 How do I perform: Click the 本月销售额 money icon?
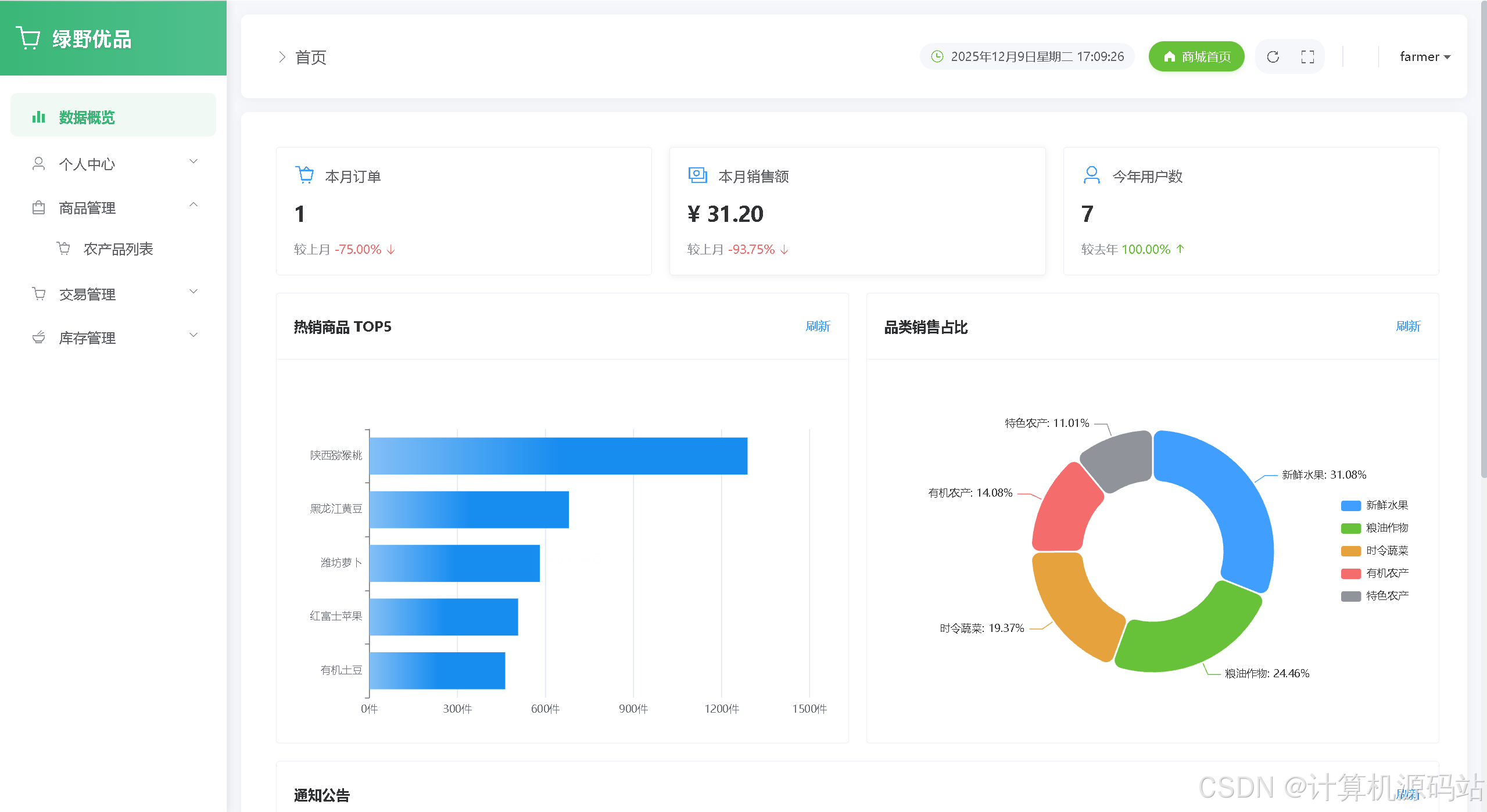point(697,175)
